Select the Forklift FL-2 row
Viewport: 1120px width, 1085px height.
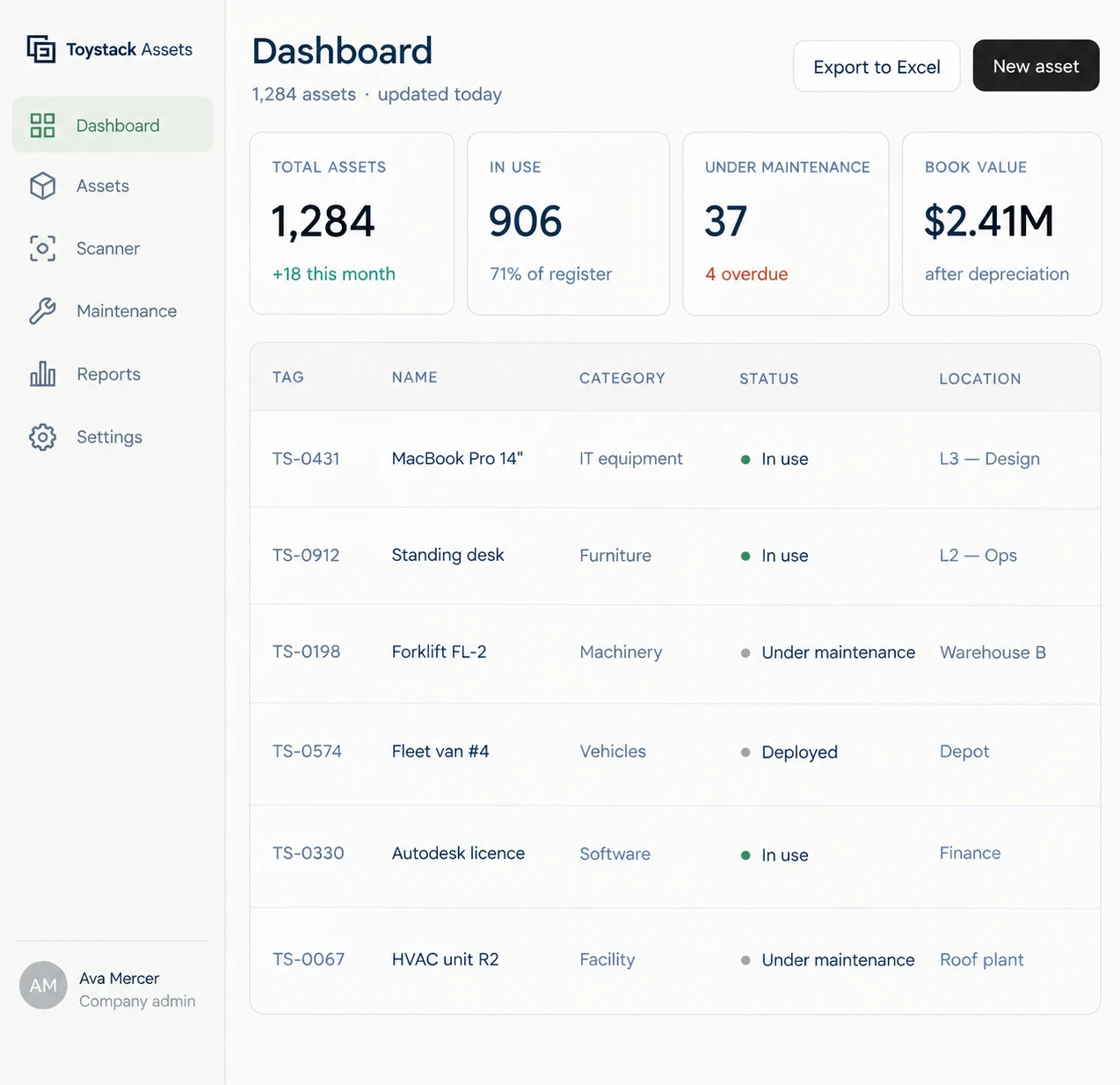[x=675, y=653]
